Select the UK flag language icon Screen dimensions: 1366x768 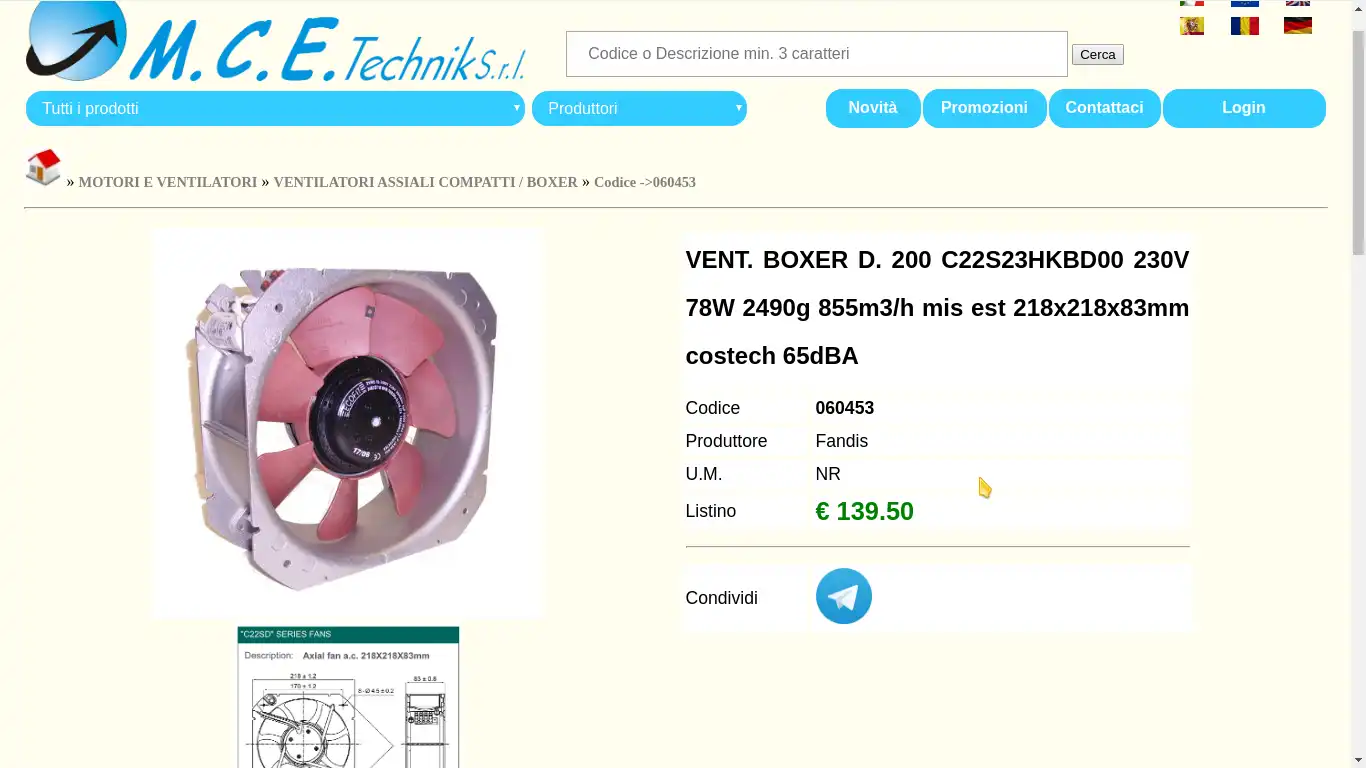pyautogui.click(x=1298, y=3)
